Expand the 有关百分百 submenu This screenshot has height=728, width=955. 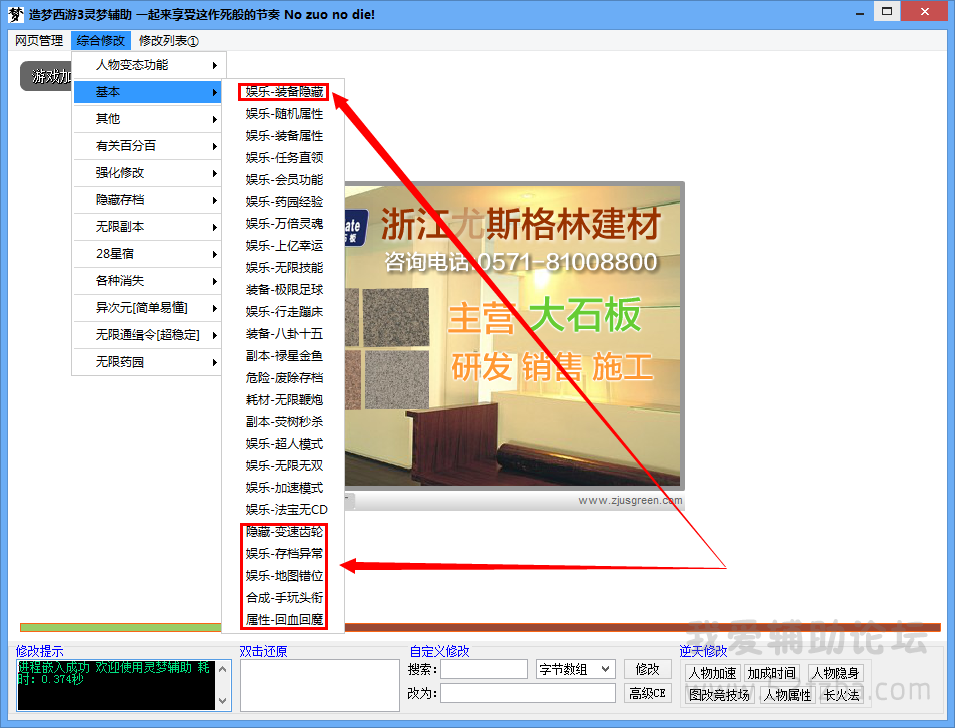[149, 146]
